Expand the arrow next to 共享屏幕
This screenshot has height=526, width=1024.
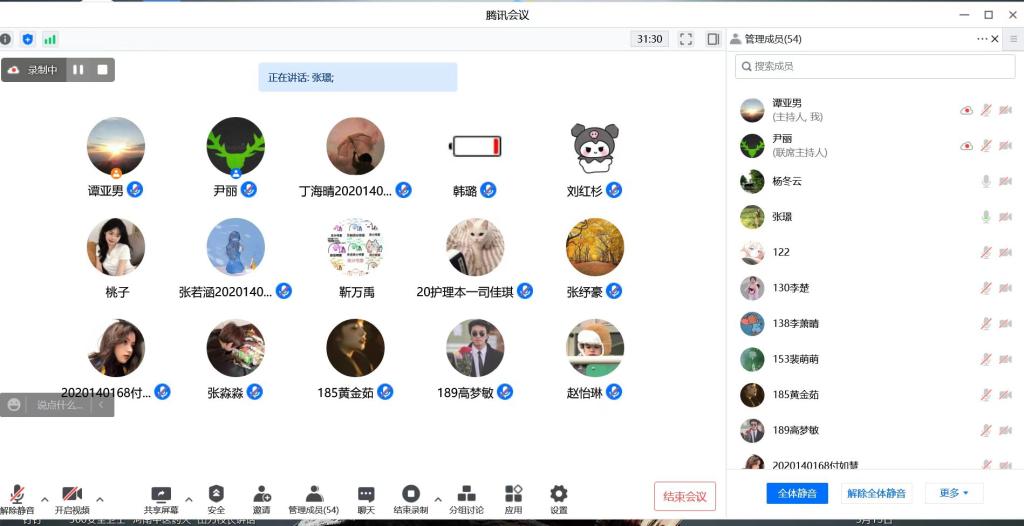point(189,498)
